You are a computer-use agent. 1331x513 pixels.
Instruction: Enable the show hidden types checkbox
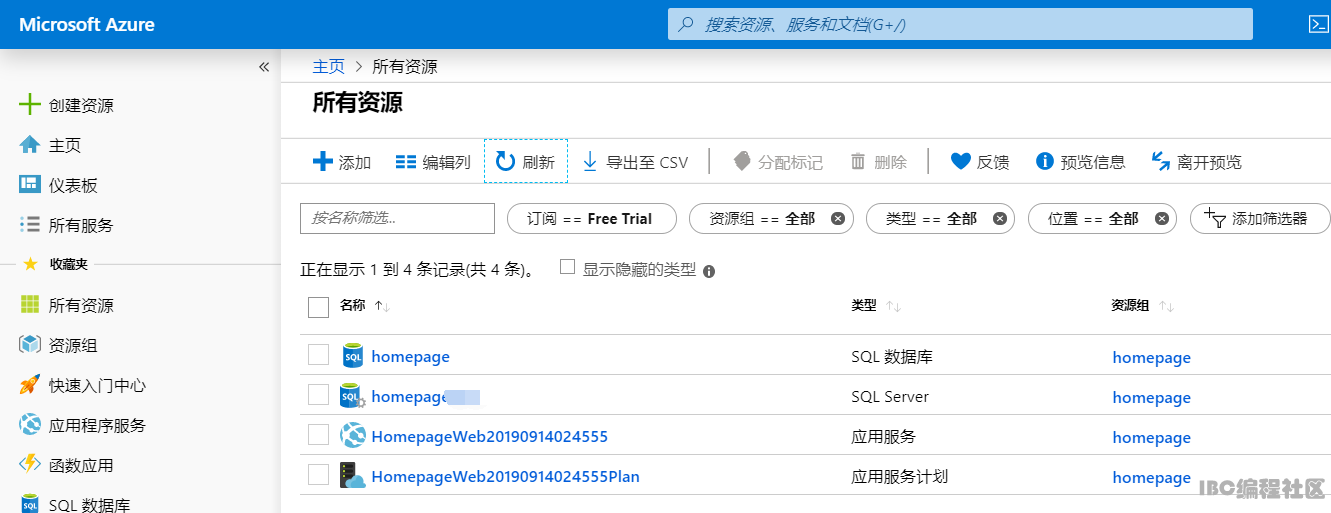tap(567, 267)
